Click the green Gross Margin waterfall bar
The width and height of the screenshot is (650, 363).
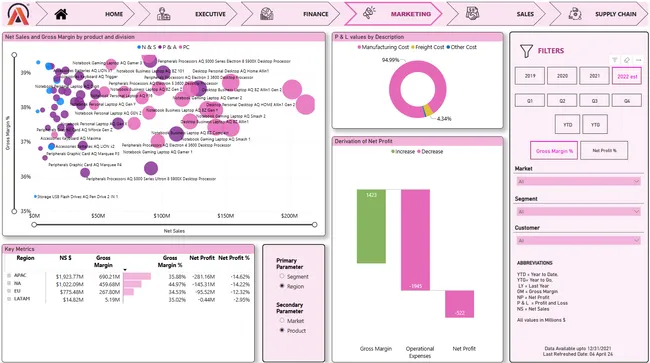tap(371, 226)
